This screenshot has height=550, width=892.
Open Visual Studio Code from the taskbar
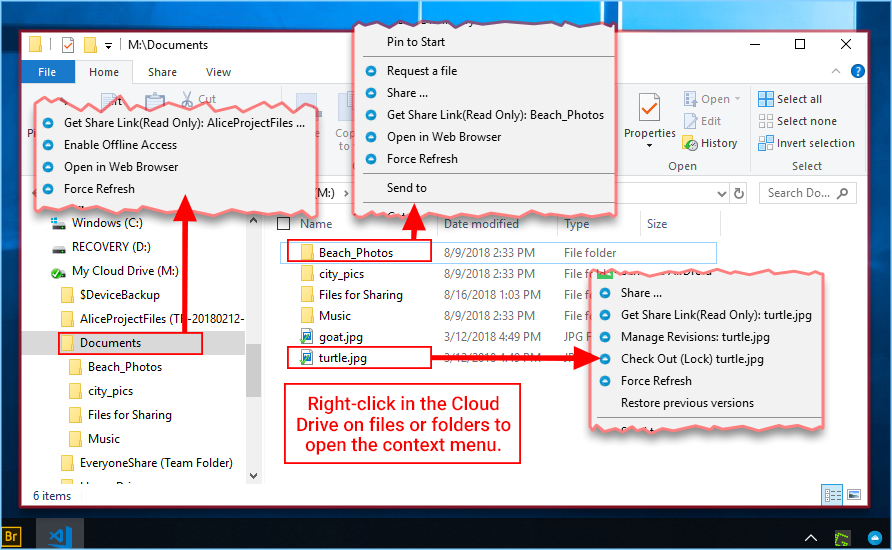point(60,536)
